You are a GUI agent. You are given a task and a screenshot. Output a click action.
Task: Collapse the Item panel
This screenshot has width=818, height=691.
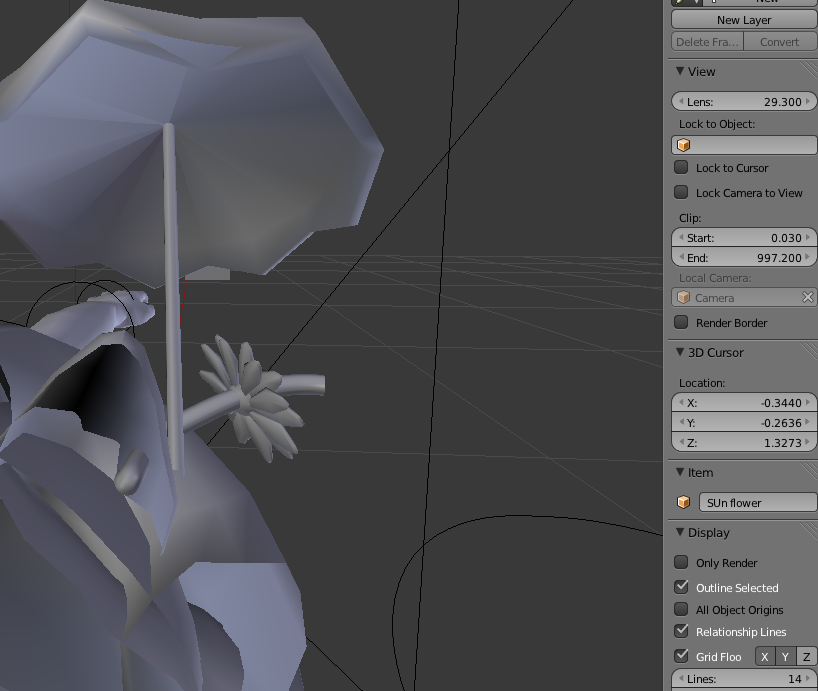[x=680, y=472]
